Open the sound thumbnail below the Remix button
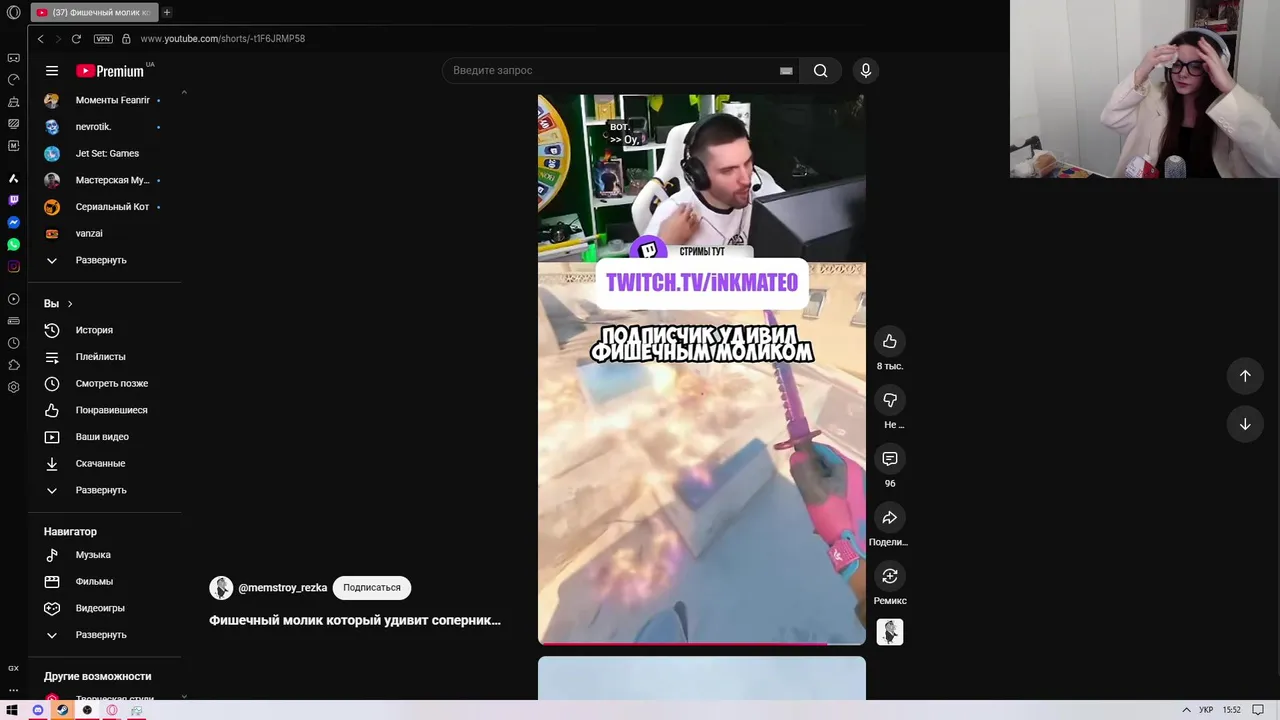This screenshot has width=1280, height=720. tap(890, 632)
